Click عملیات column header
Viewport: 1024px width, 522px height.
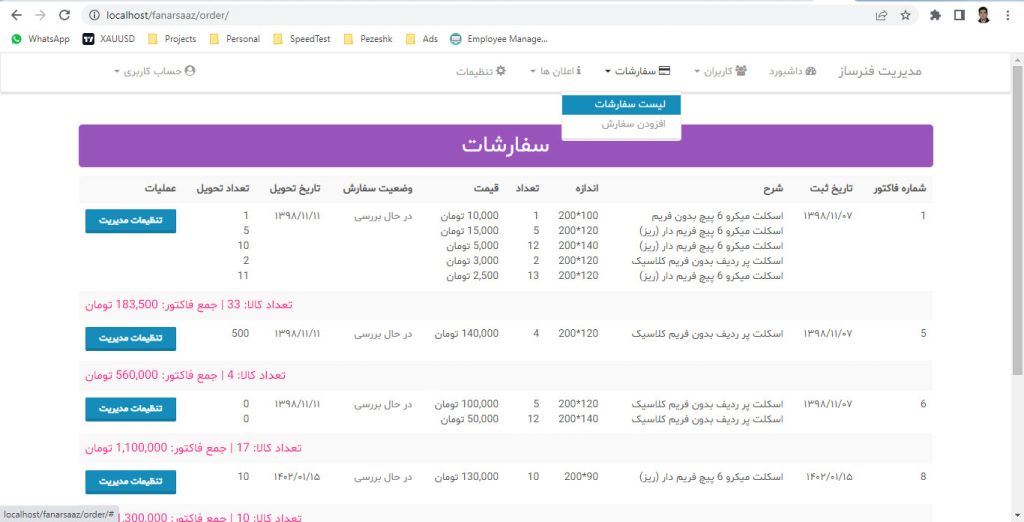[x=161, y=189]
